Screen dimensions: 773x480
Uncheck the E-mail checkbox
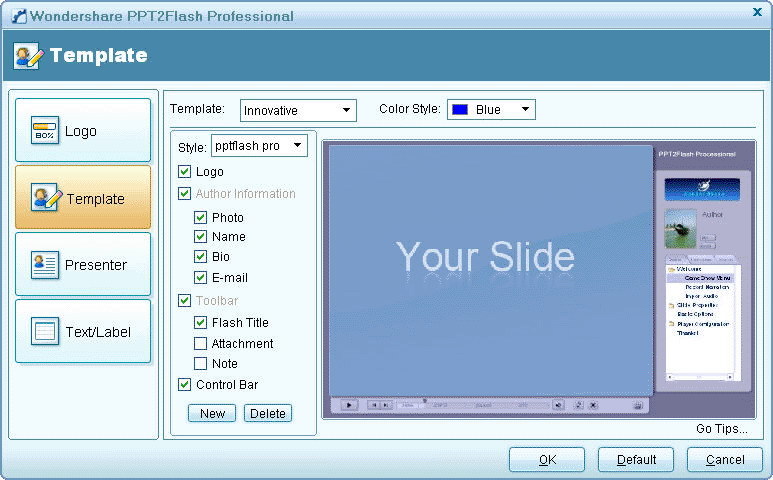click(x=200, y=277)
